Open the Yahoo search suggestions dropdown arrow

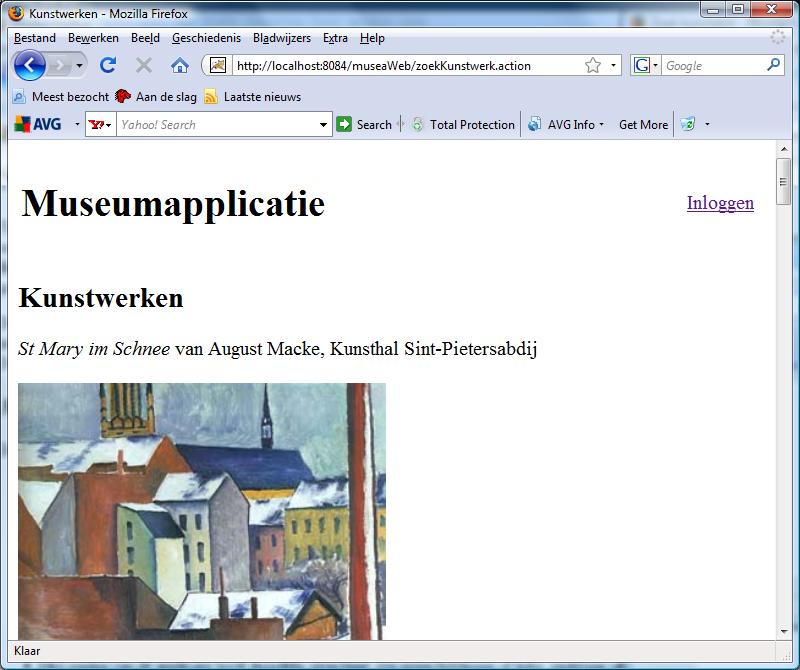click(323, 125)
